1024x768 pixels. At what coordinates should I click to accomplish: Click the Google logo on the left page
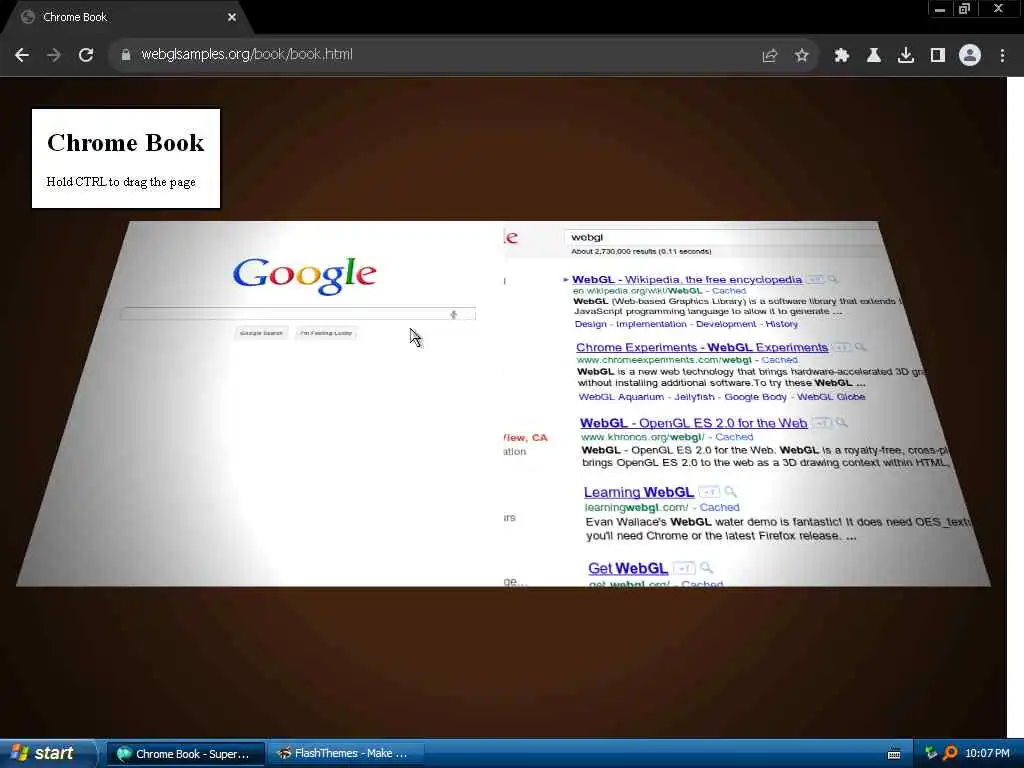(304, 275)
